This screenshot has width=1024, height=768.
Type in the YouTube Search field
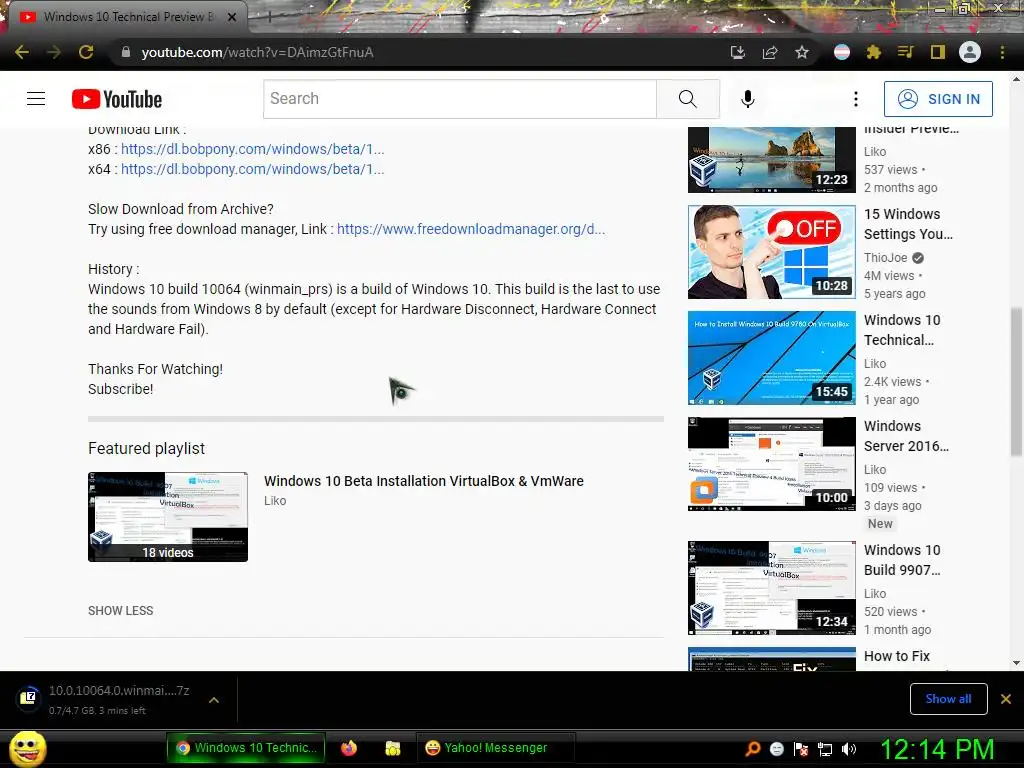(460, 99)
